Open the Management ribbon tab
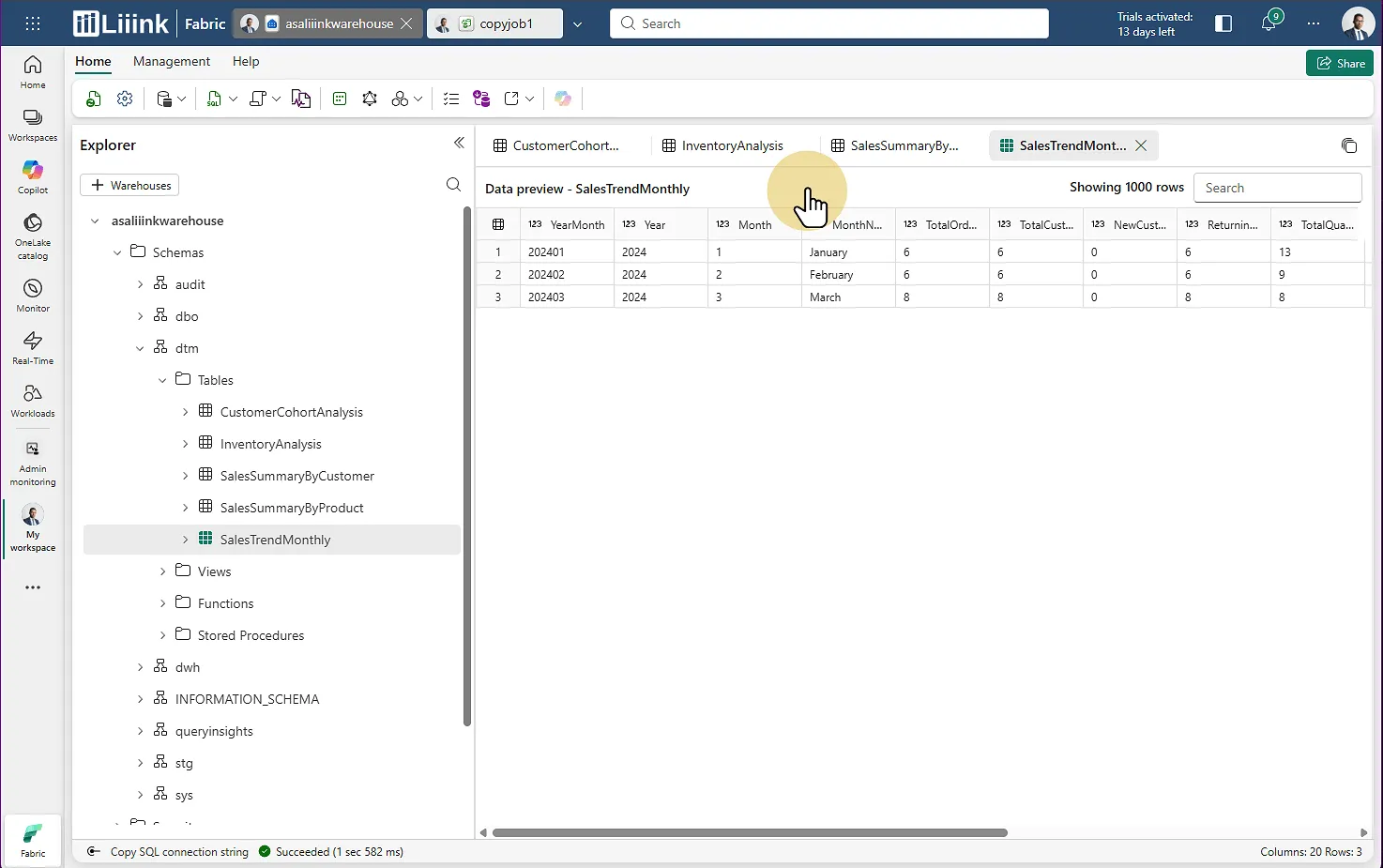 172,61
